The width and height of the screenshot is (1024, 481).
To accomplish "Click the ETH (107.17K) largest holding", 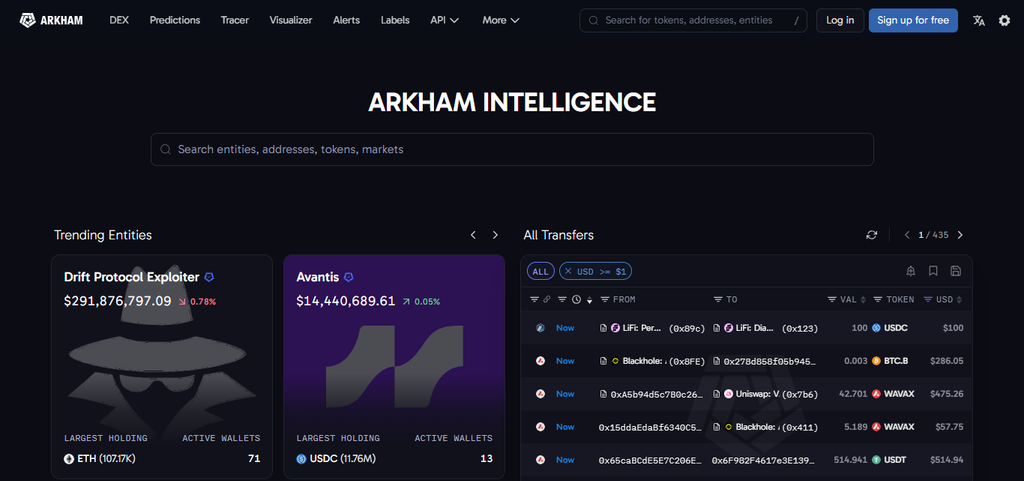I will (100, 459).
